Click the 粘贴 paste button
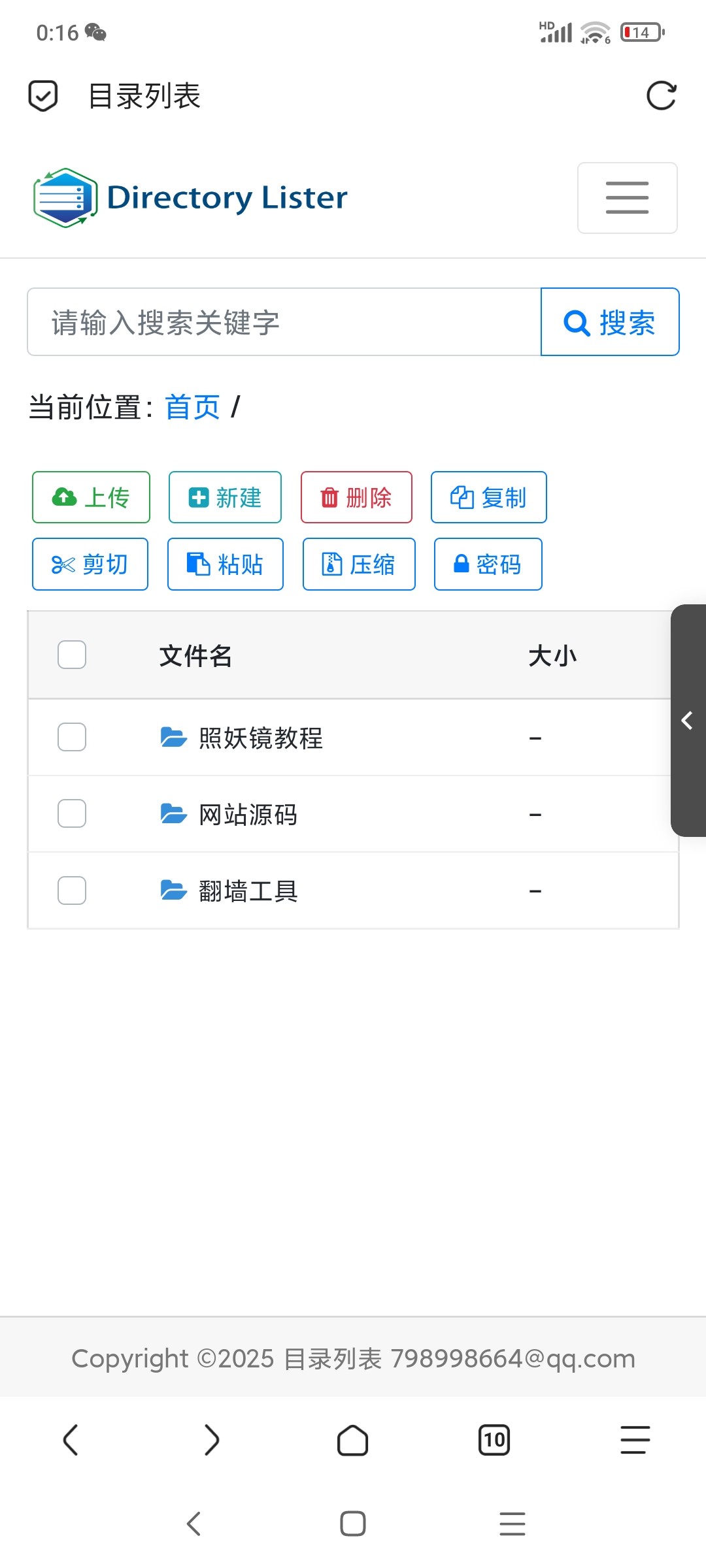 (x=226, y=564)
